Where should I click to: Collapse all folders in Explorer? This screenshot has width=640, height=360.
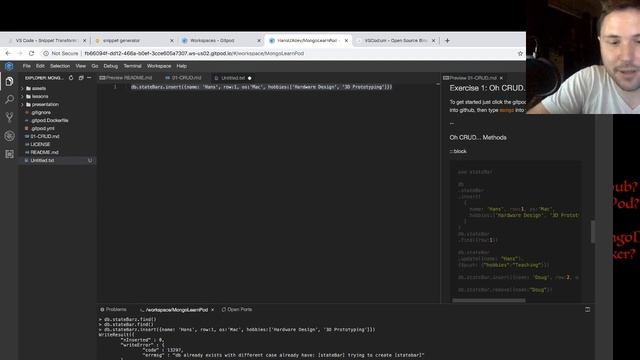(81, 78)
